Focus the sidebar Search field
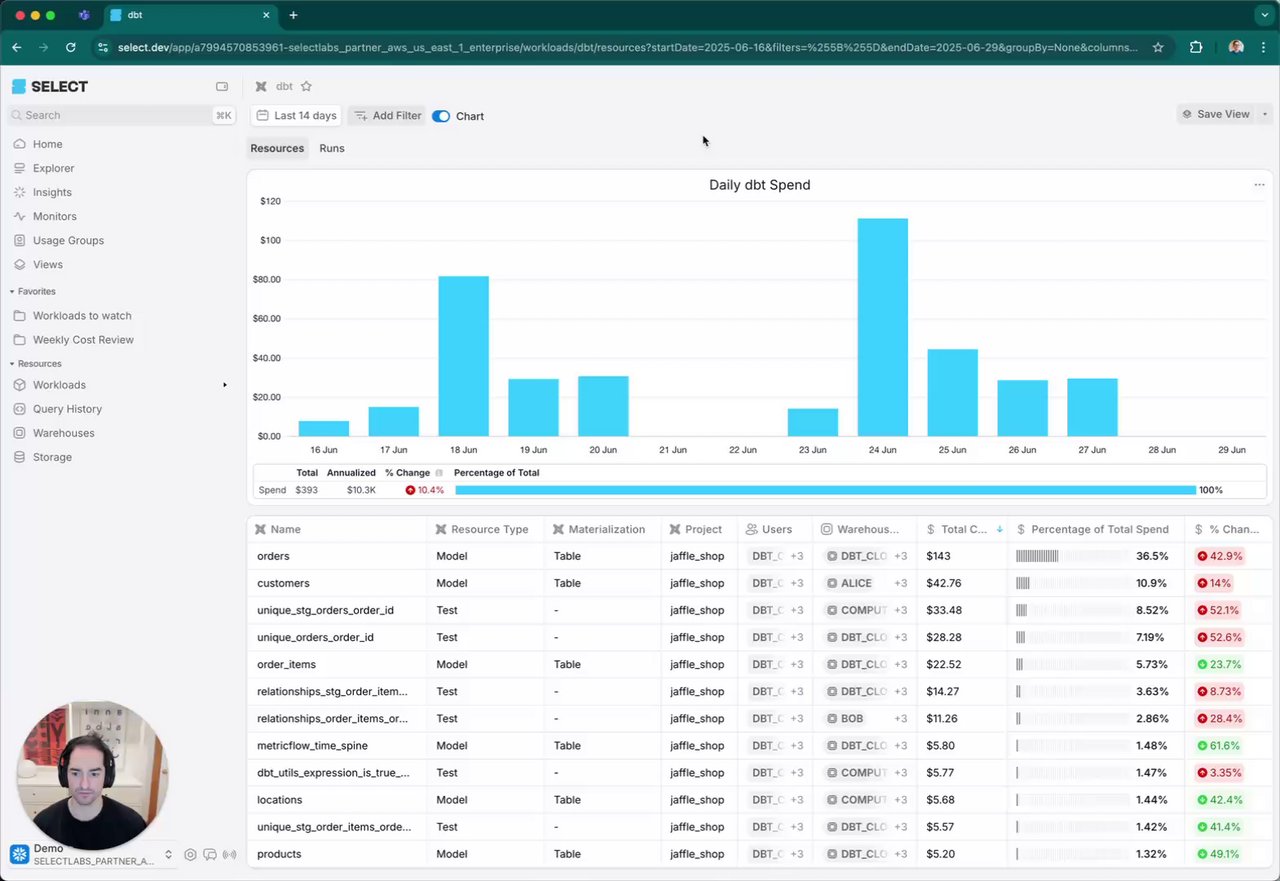1280x881 pixels. pos(121,115)
